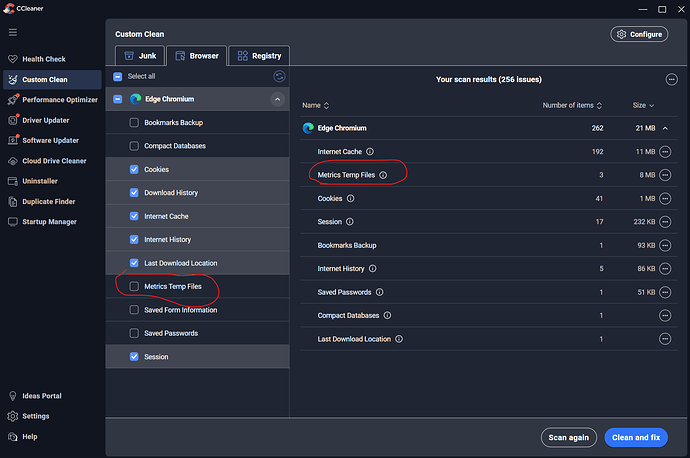Click the Driver Updater icon
The width and height of the screenshot is (690, 458).
click(13, 120)
